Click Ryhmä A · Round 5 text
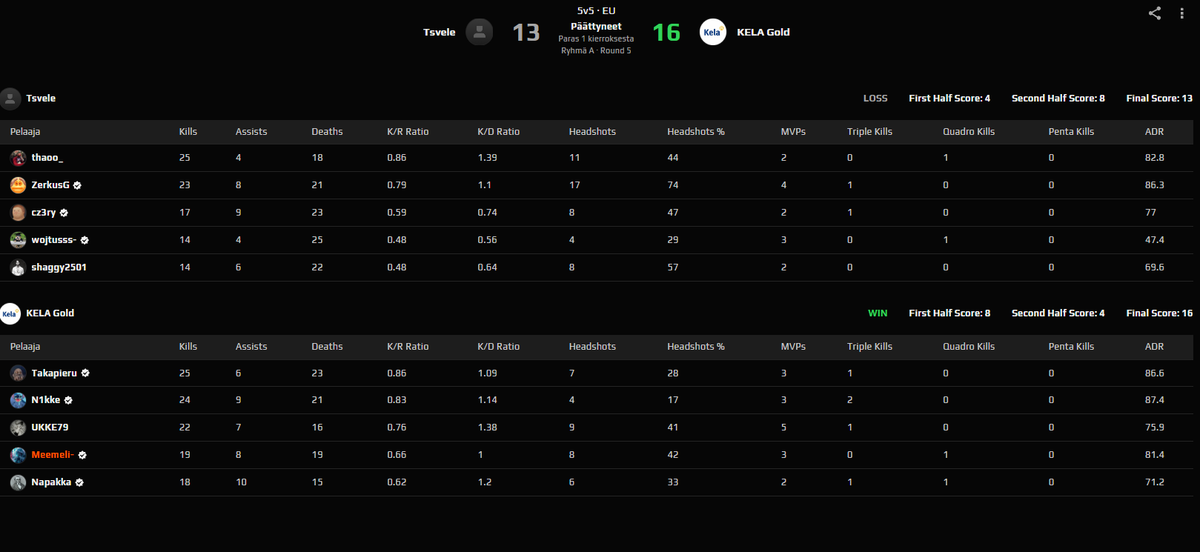Image resolution: width=1200 pixels, height=552 pixels. [596, 50]
